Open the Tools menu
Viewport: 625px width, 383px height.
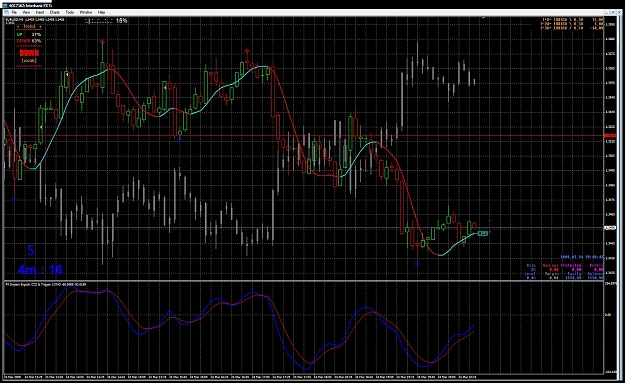point(70,12)
